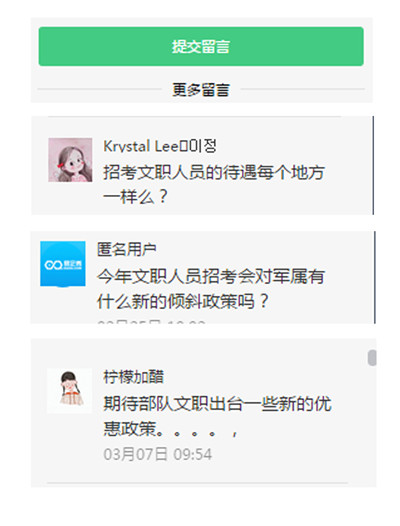
Task: Click the first line 招考文职人员的待遇每个地方
Action: 214,172
